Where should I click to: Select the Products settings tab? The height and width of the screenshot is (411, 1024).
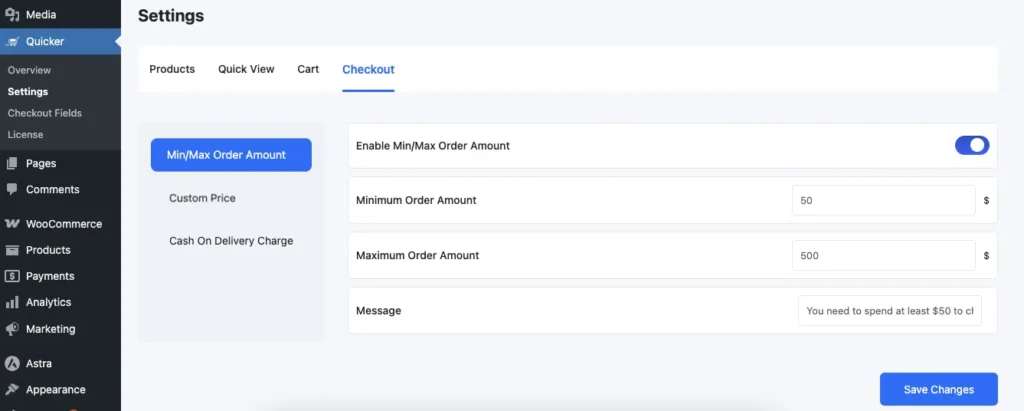[x=172, y=69]
